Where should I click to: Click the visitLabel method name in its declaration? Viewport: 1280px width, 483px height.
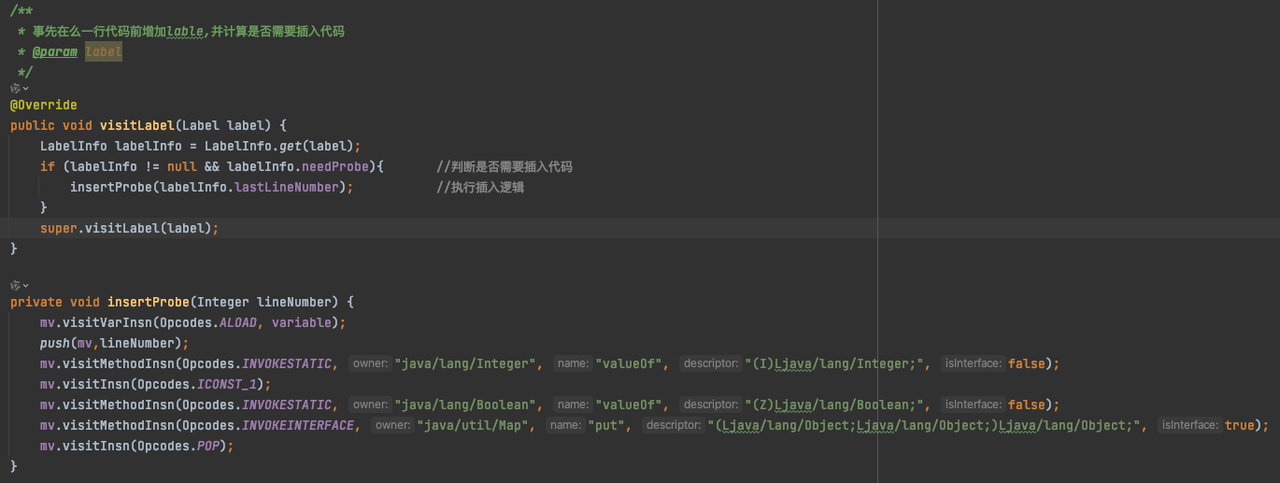click(x=137, y=125)
